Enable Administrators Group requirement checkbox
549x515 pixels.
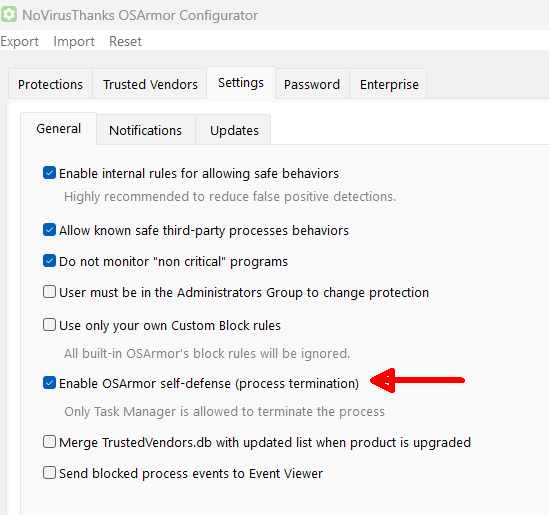(x=49, y=292)
